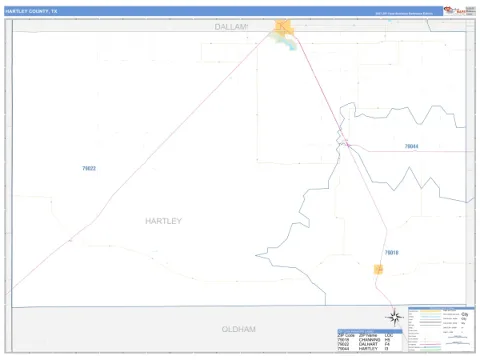This screenshot has width=480, height=360.
Task: Click the road junction at Hartley town
Action: click(x=348, y=145)
